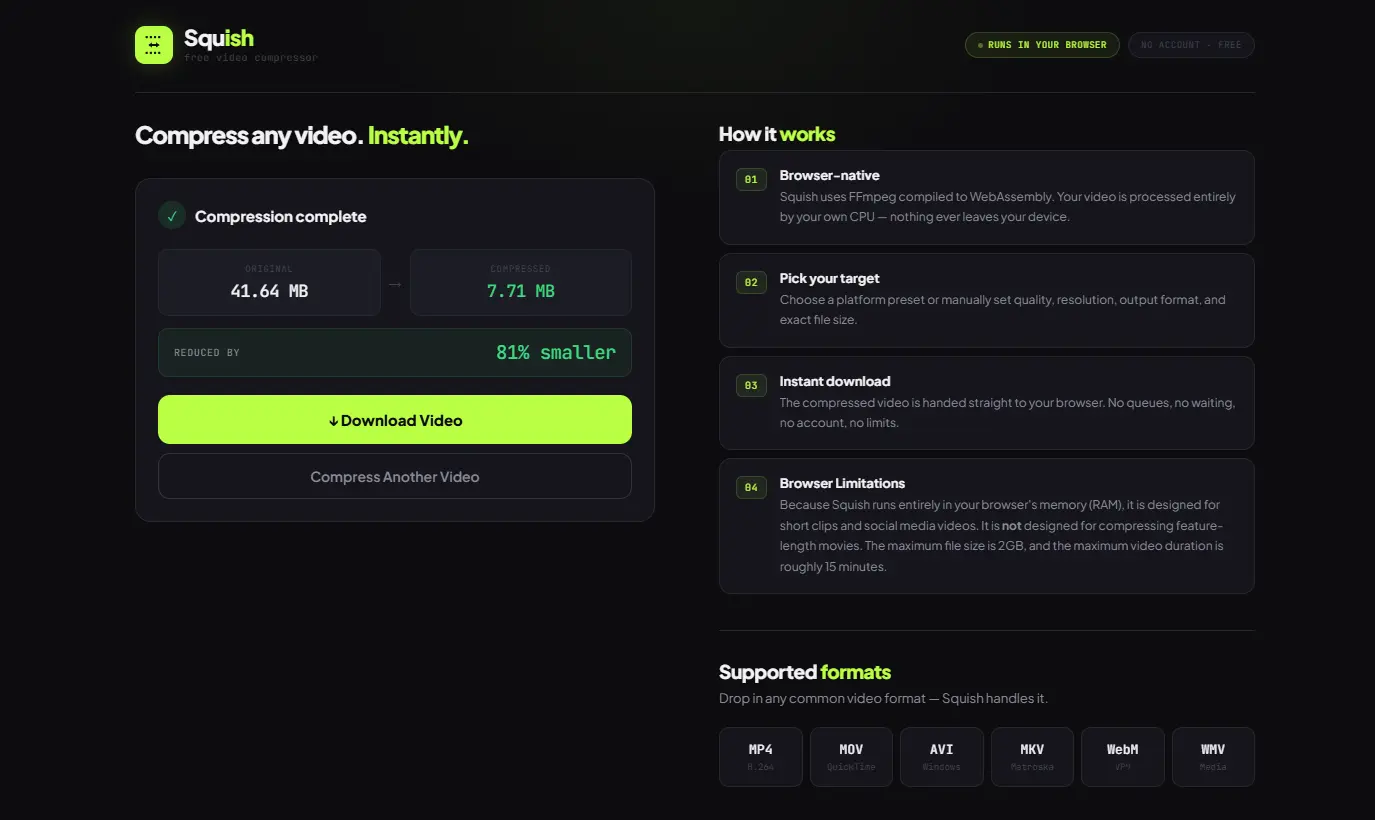Click the Runs In Your Browser badge
The width and height of the screenshot is (1375, 820).
1042,45
